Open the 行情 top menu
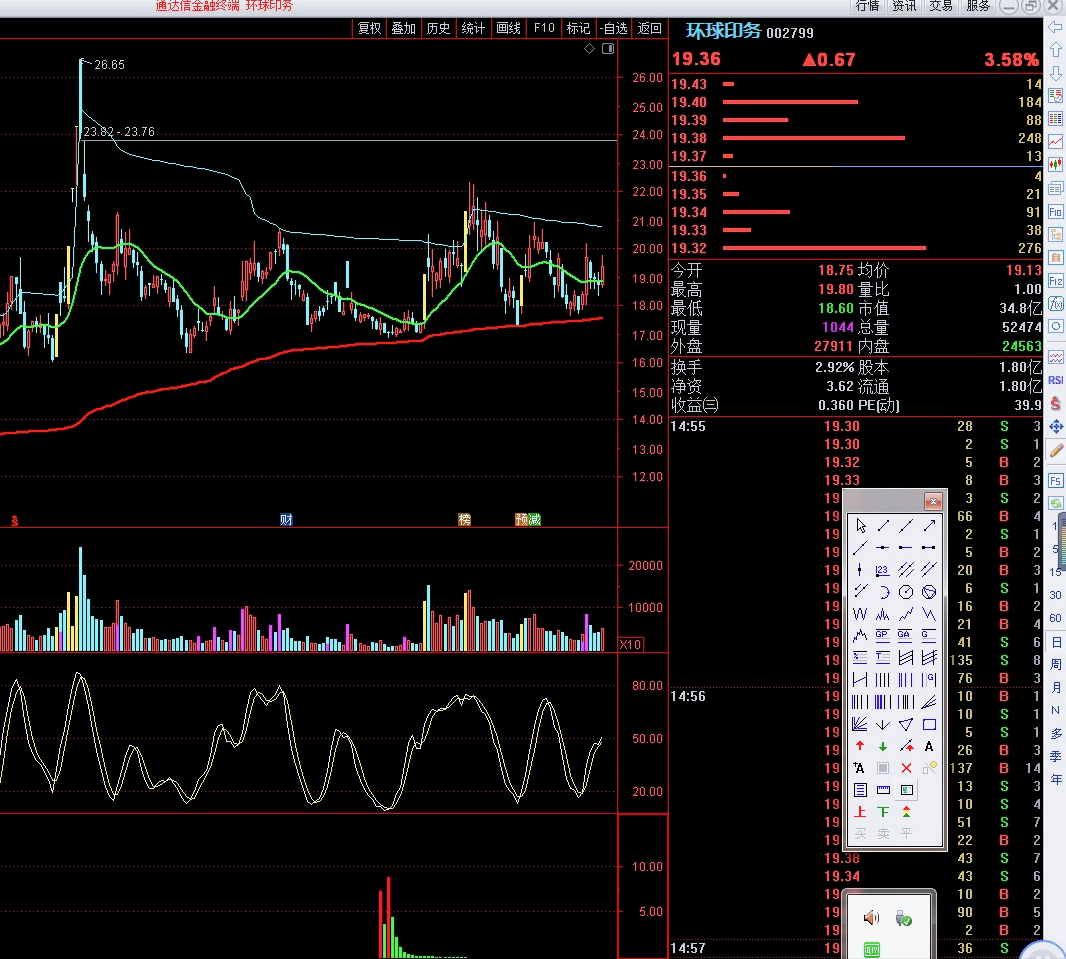The height and width of the screenshot is (959, 1066). (x=867, y=6)
